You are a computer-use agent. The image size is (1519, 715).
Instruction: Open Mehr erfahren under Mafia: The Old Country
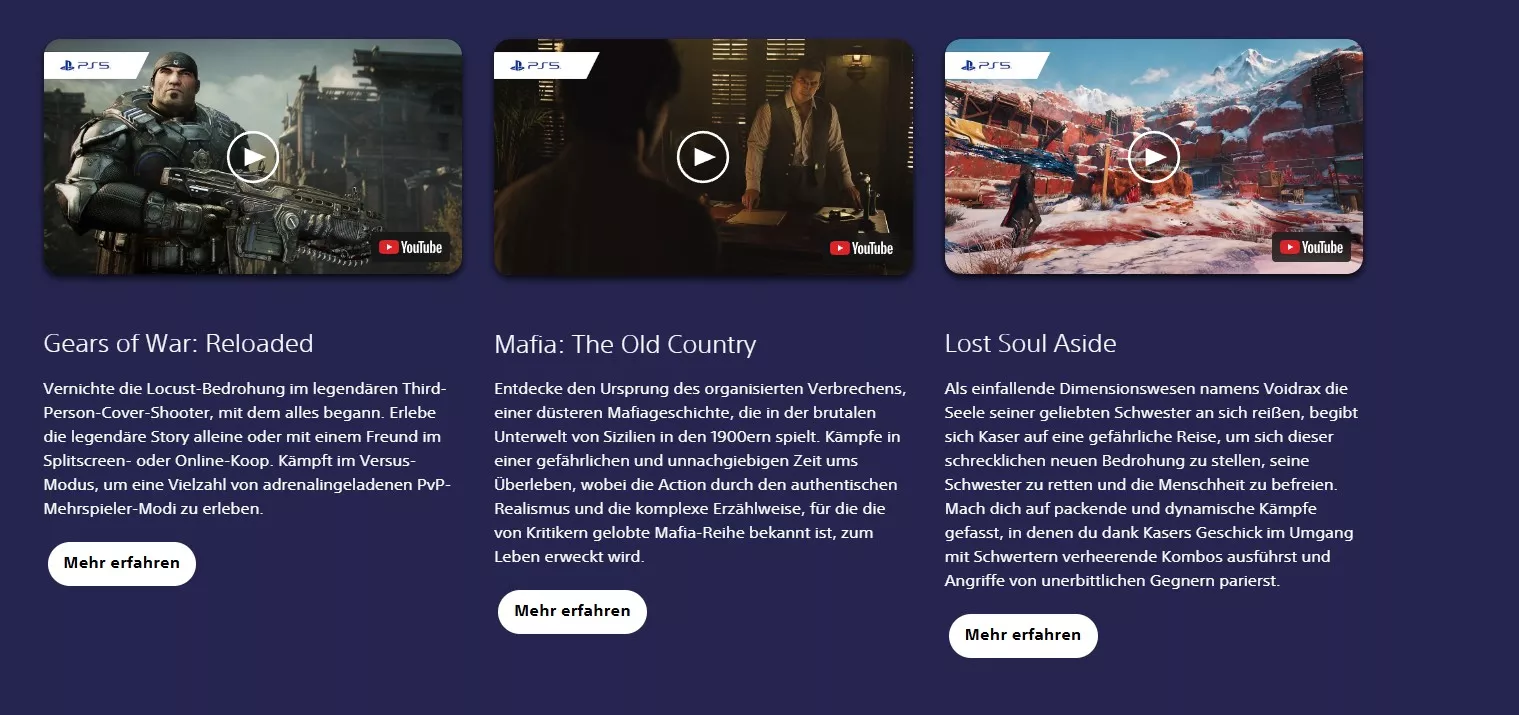pos(572,611)
